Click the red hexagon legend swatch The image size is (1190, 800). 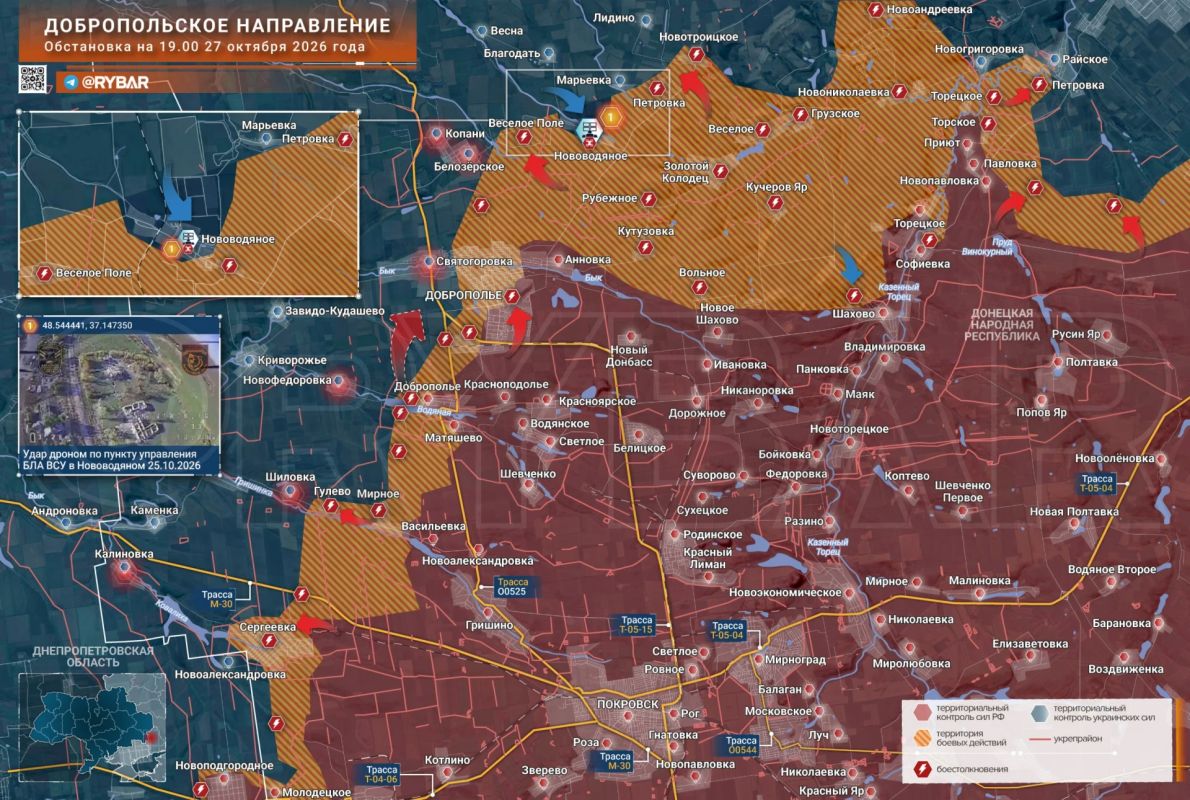[922, 712]
